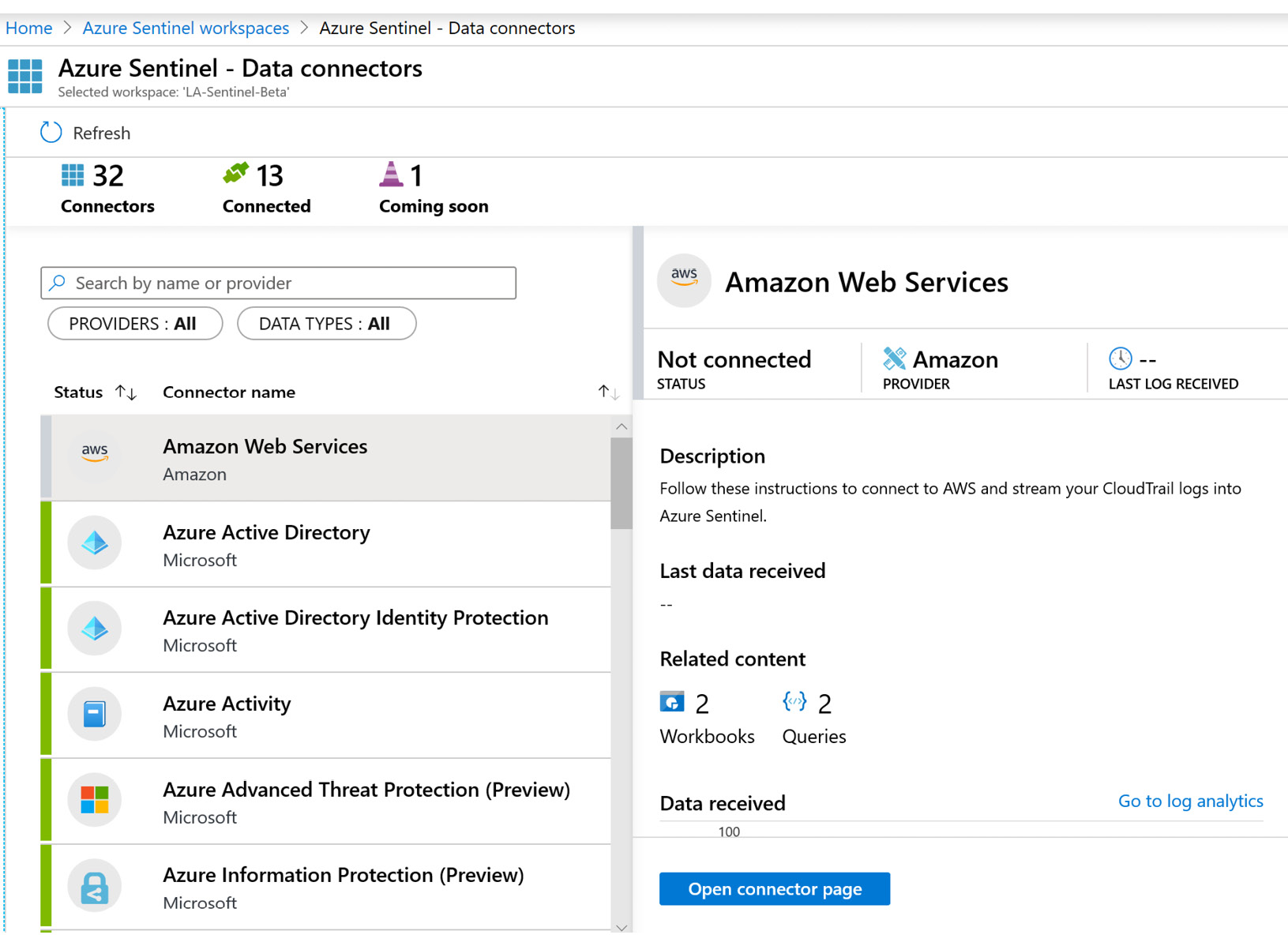Image resolution: width=1288 pixels, height=946 pixels.
Task: Click the list scrollbar down arrow
Action: point(621,927)
